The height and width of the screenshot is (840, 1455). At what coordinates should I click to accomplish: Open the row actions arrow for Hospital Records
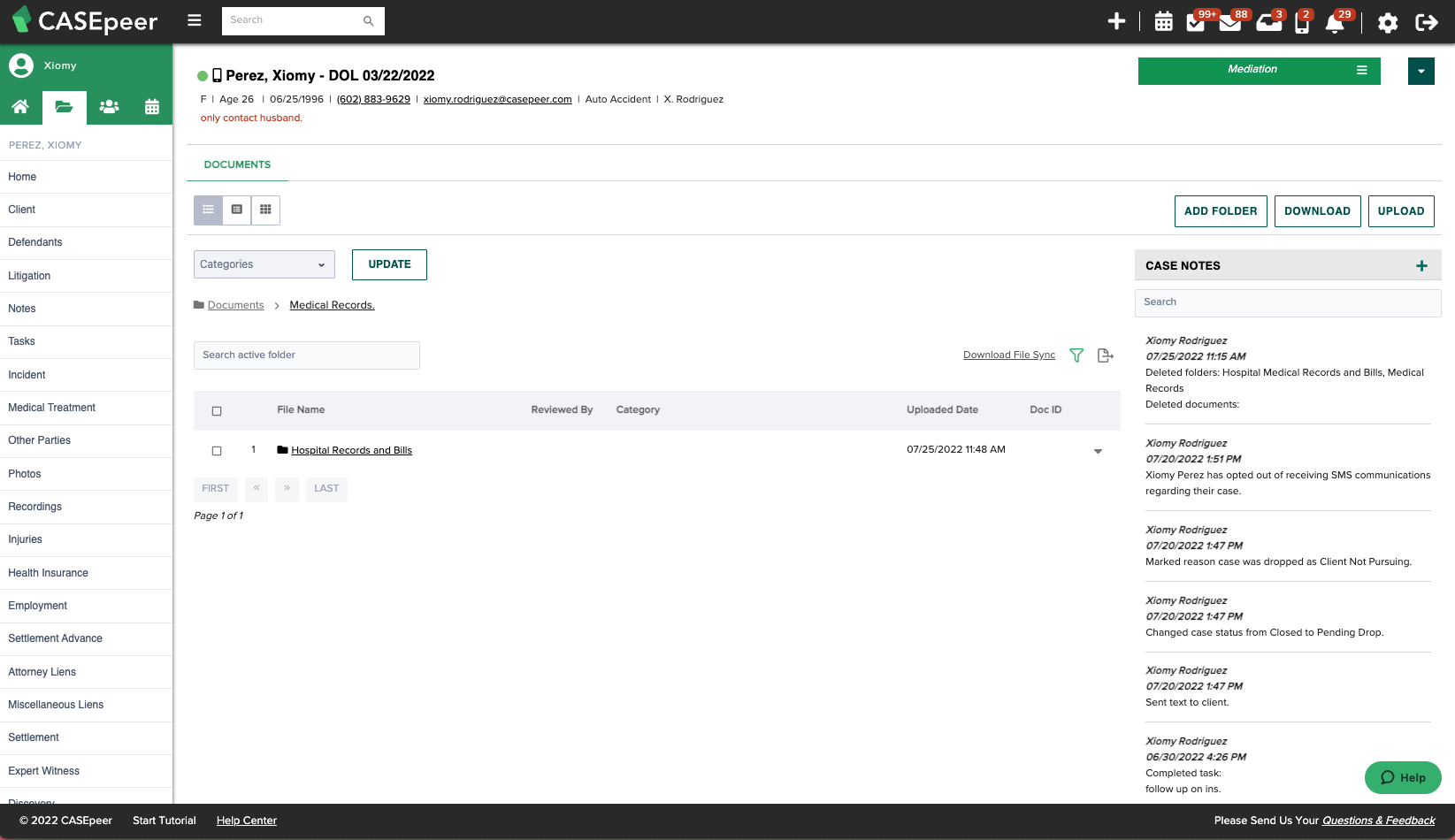tap(1098, 451)
